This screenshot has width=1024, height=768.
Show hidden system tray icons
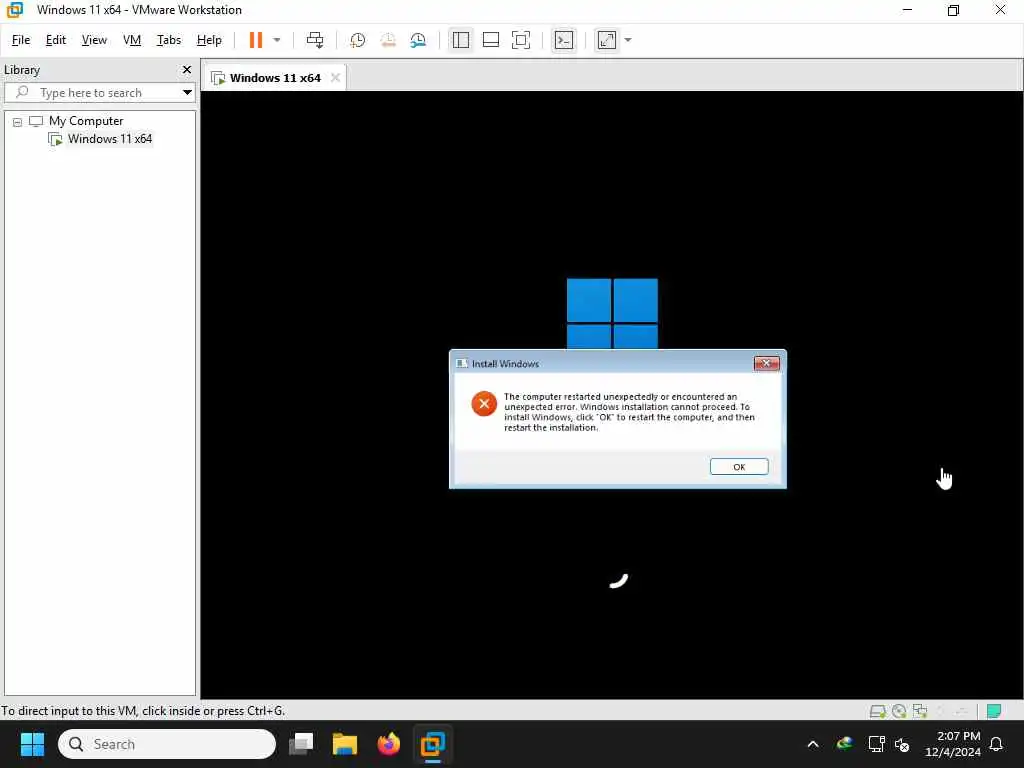pyautogui.click(x=812, y=744)
